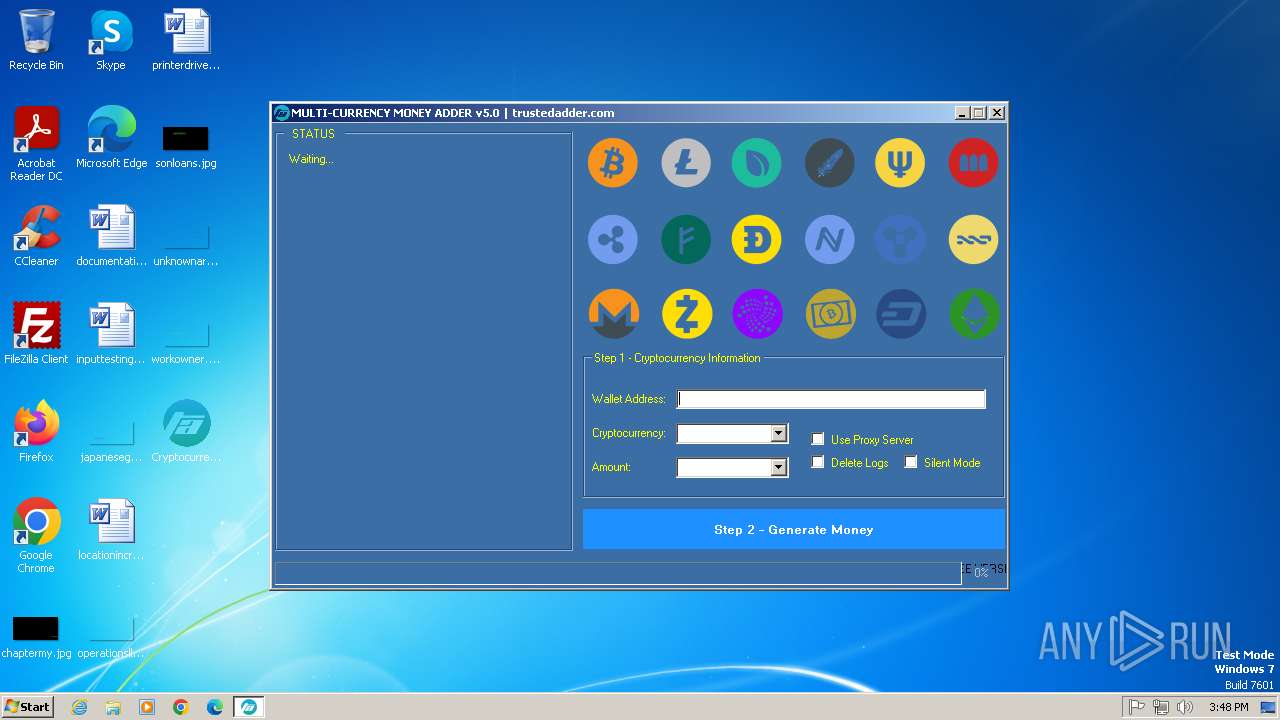1280x720 pixels.
Task: Enable the Use Proxy Server checkbox
Action: point(818,439)
